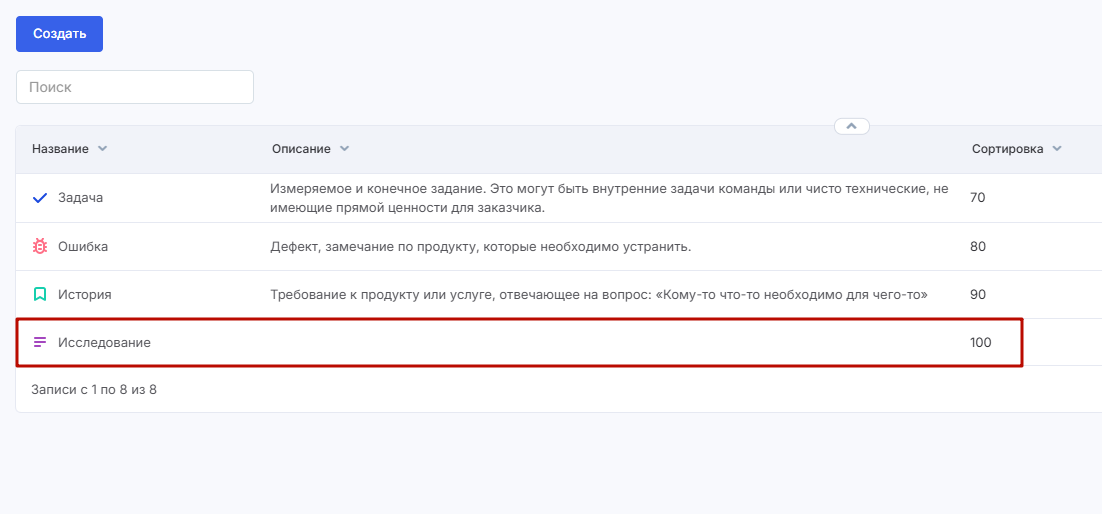
Task: Click the red bug icon for Ошибка
Action: click(x=40, y=246)
